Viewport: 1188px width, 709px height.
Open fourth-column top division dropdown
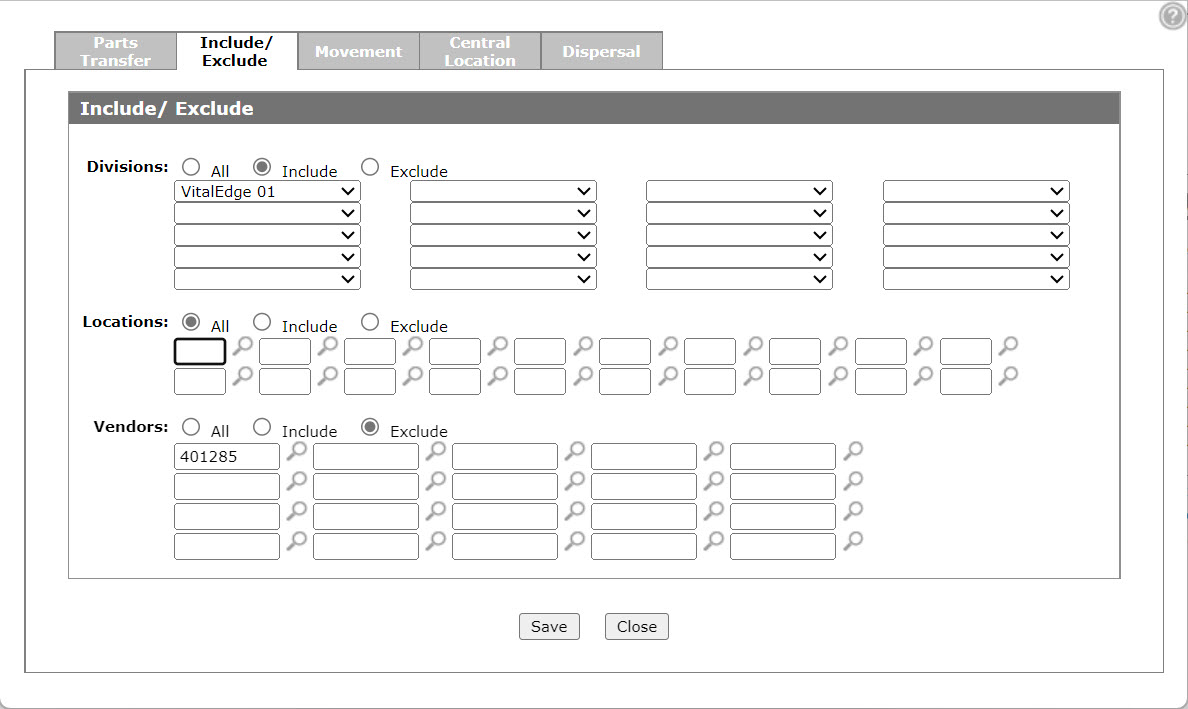point(976,191)
